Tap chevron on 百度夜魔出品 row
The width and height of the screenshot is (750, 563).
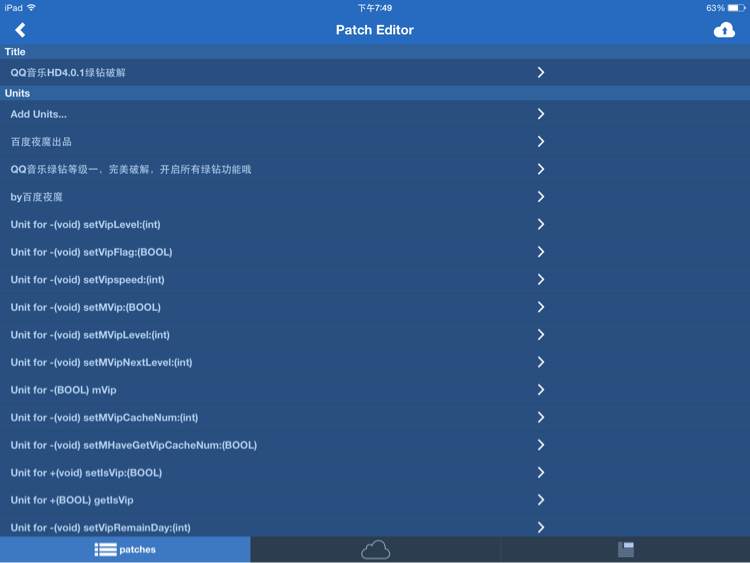540,142
